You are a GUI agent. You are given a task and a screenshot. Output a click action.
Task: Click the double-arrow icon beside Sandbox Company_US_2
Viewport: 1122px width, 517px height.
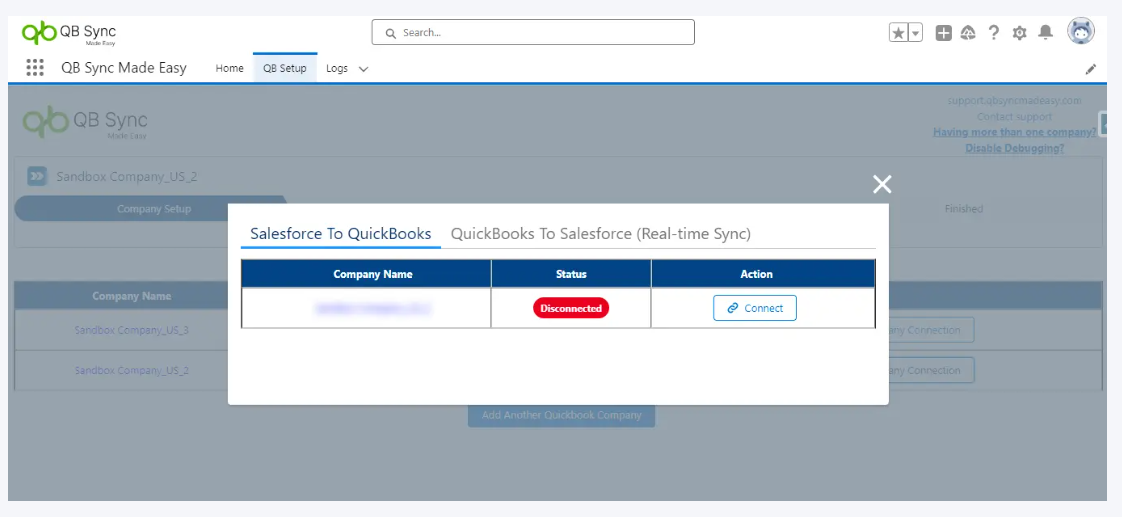point(37,176)
